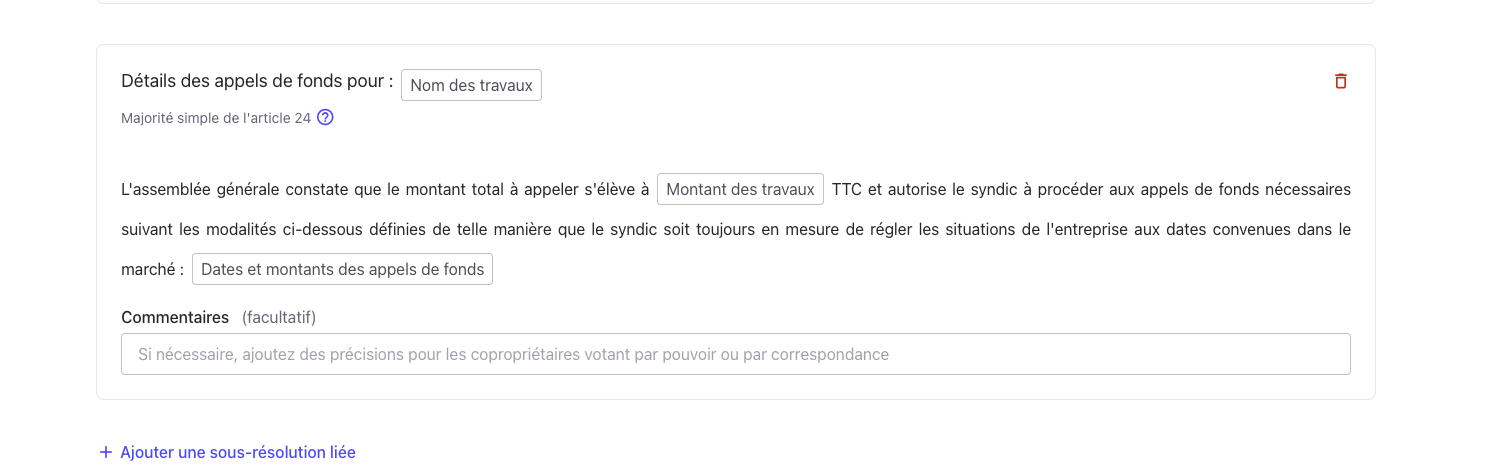Click the '(facultatif)' hint text
The height and width of the screenshot is (474, 1496).
coord(279,317)
